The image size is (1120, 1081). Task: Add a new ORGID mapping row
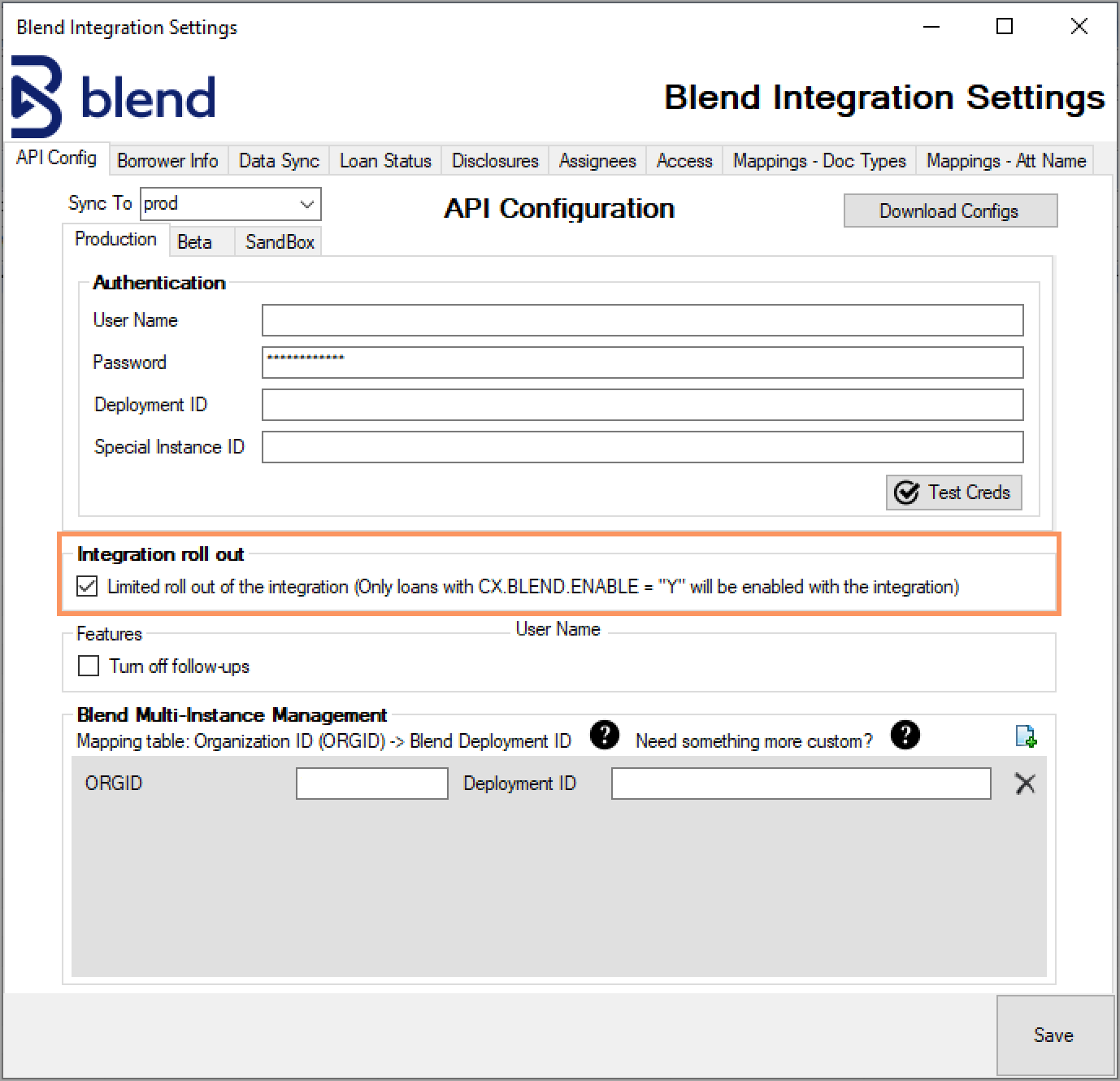[1026, 736]
